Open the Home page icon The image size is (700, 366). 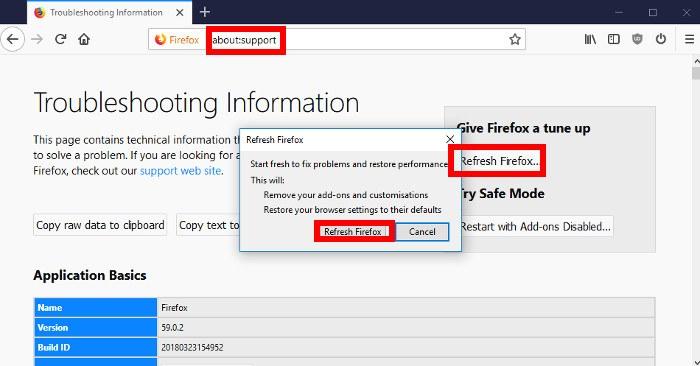click(84, 39)
